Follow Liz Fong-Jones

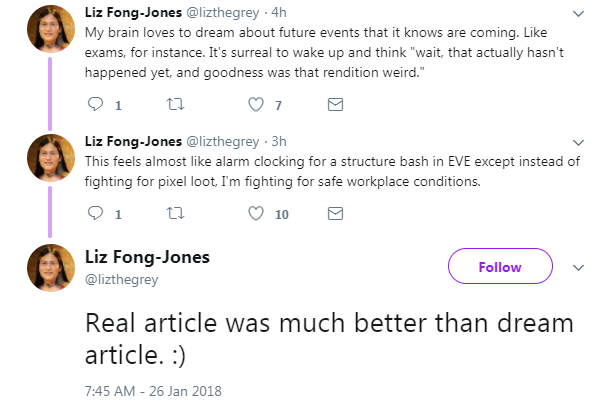[500, 266]
